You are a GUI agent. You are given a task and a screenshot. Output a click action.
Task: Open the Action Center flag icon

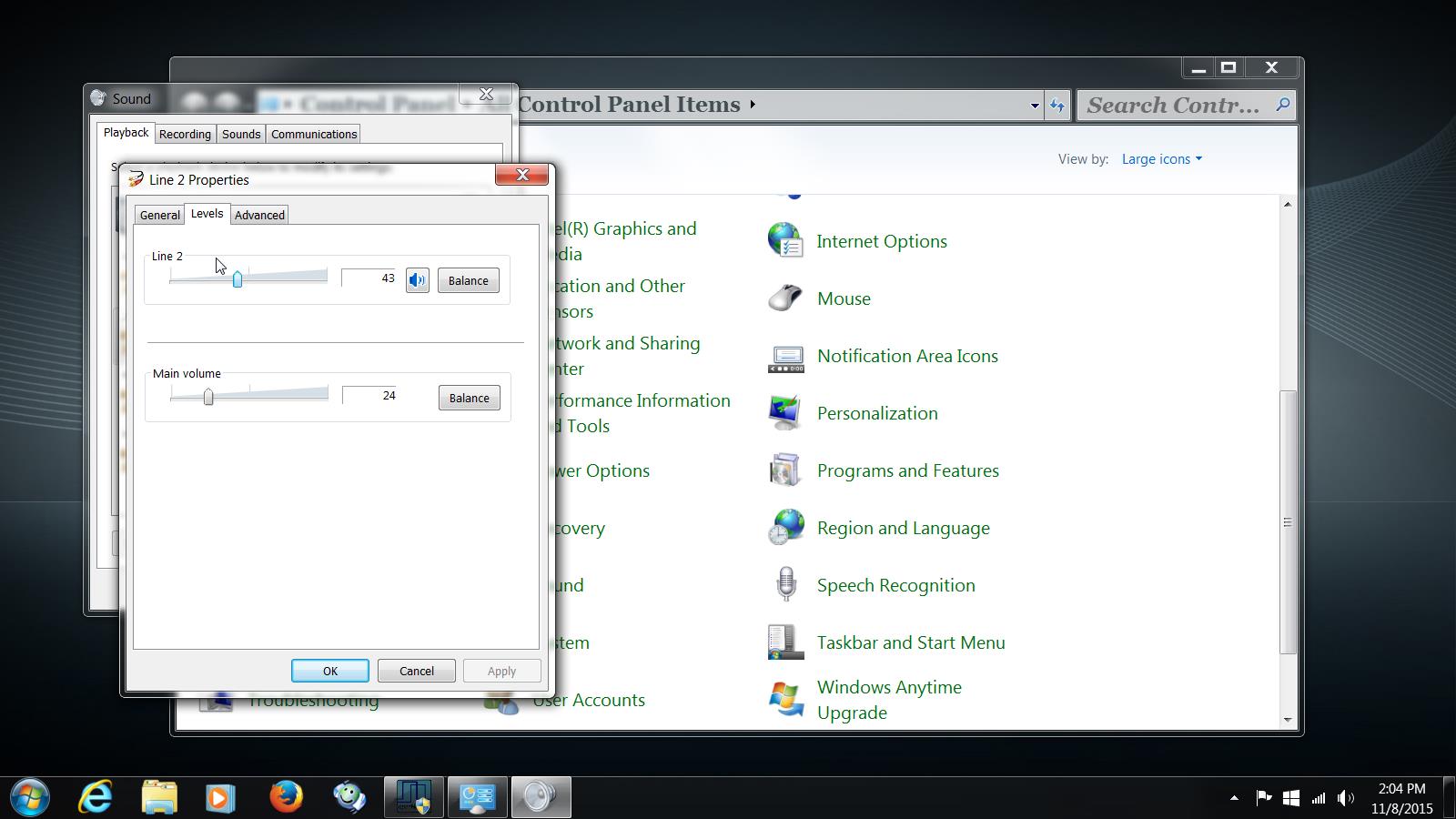pos(1264,798)
